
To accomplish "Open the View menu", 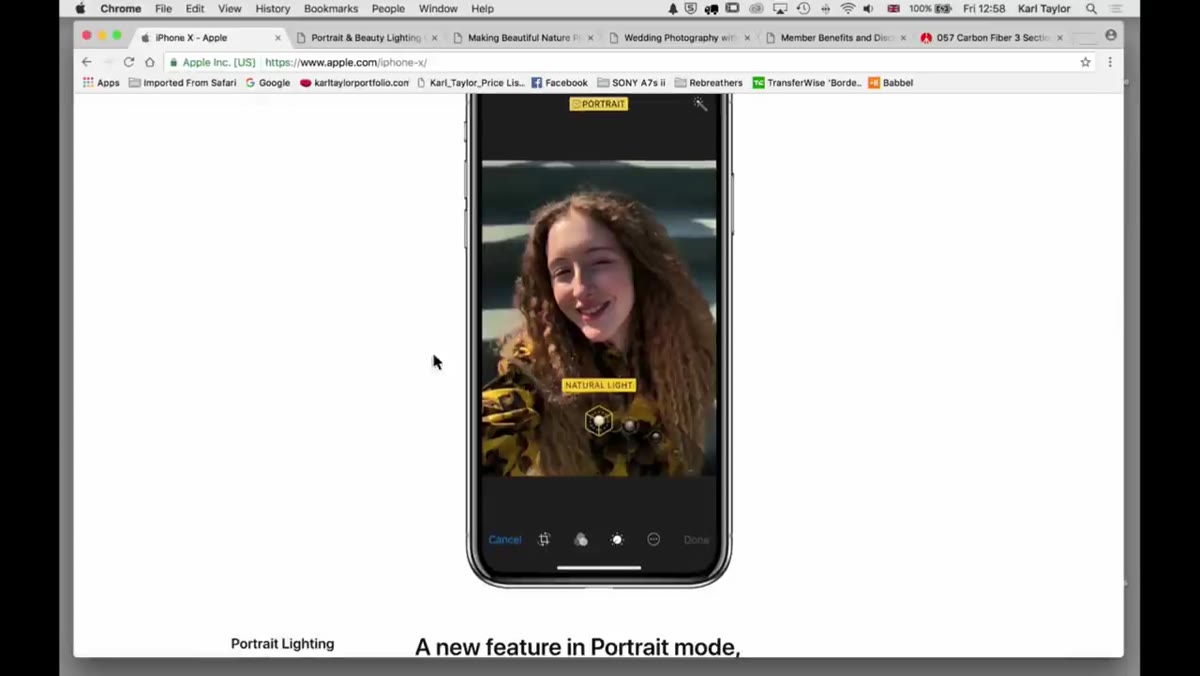I will [230, 9].
